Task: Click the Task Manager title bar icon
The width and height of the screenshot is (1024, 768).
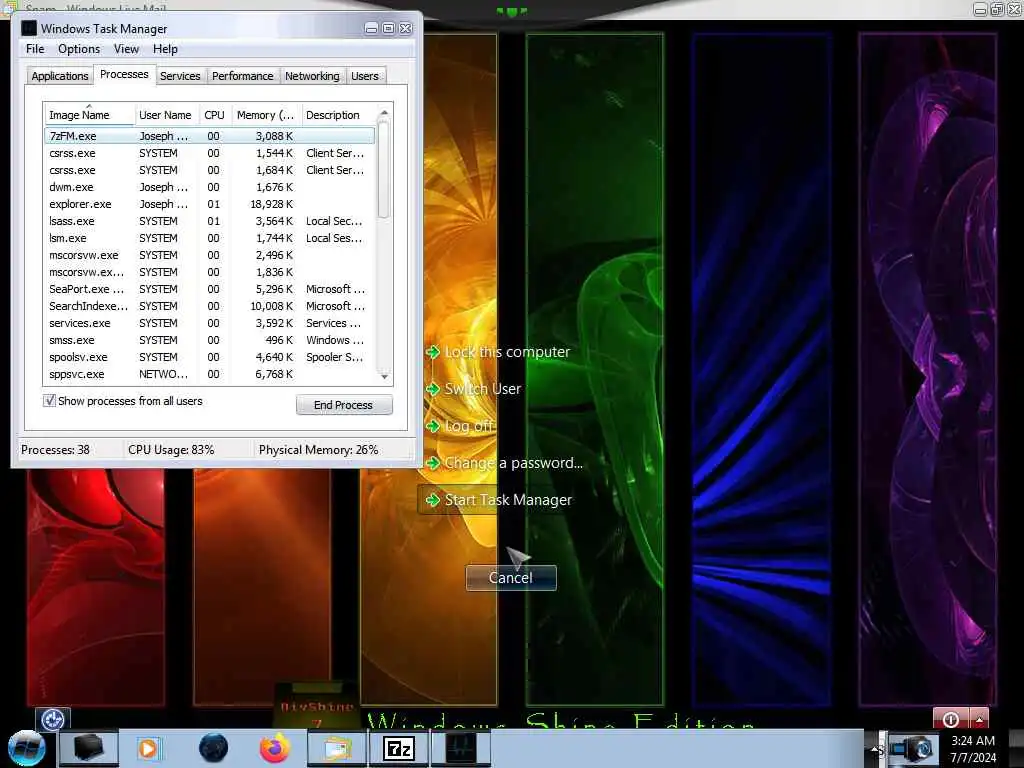Action: coord(29,28)
